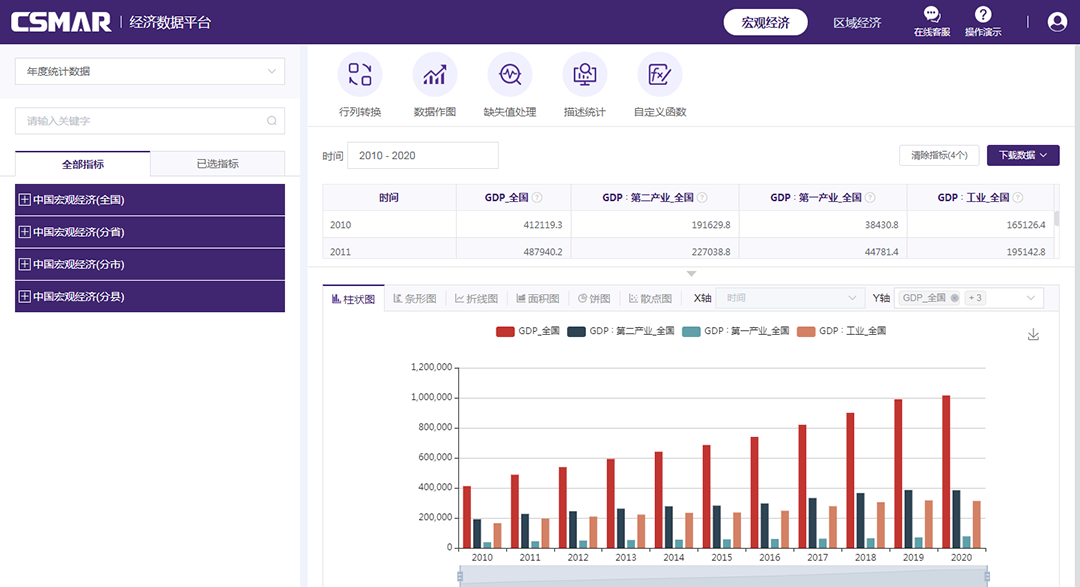Open the Y轴 indicator dropdown
1080x587 pixels.
point(1030,298)
